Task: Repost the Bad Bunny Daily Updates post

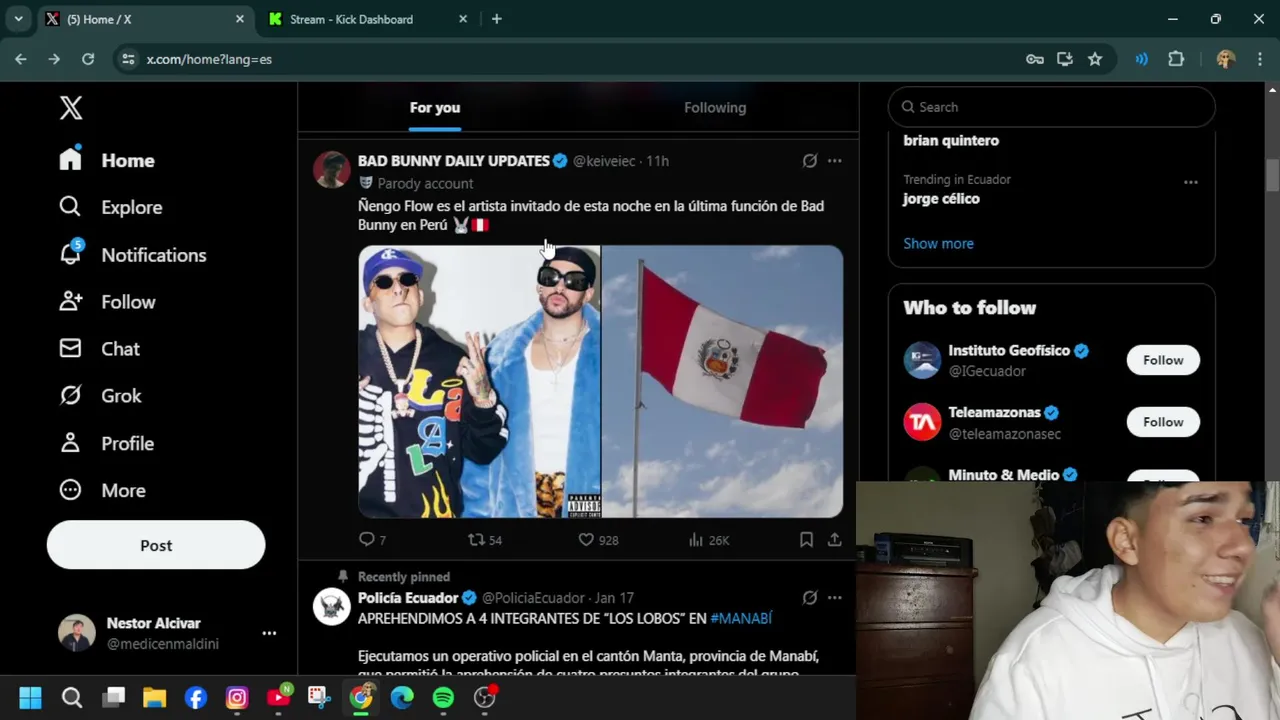Action: point(485,540)
